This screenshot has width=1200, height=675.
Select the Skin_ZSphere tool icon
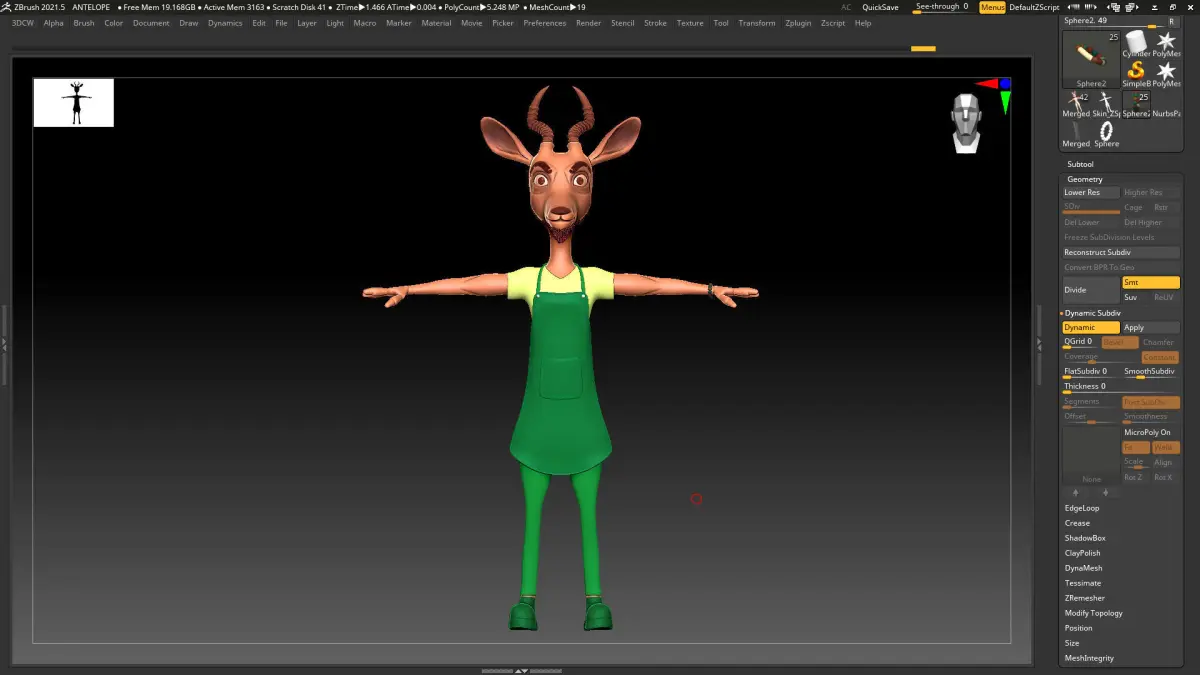point(1106,103)
